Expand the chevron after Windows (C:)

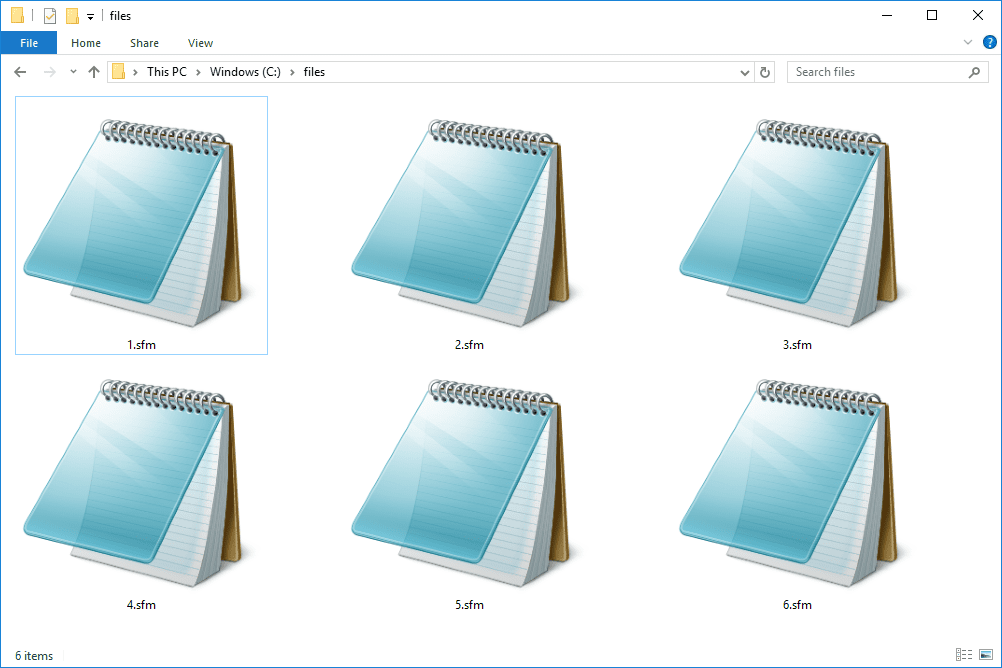292,72
